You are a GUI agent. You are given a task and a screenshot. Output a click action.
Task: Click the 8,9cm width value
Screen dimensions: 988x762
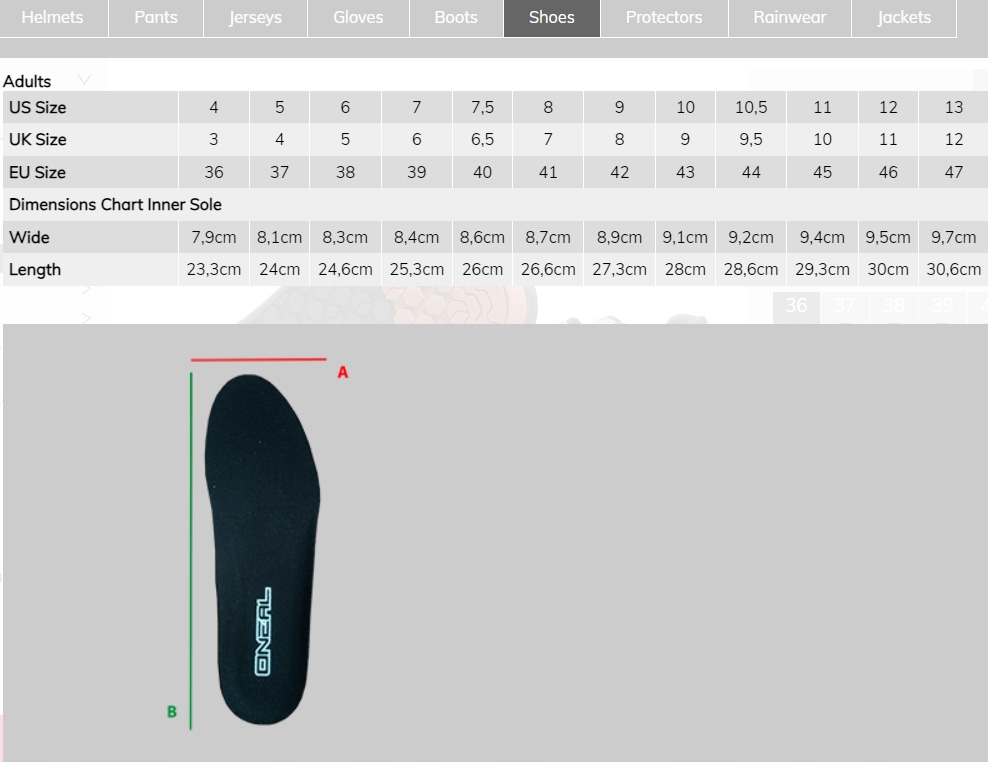point(620,237)
